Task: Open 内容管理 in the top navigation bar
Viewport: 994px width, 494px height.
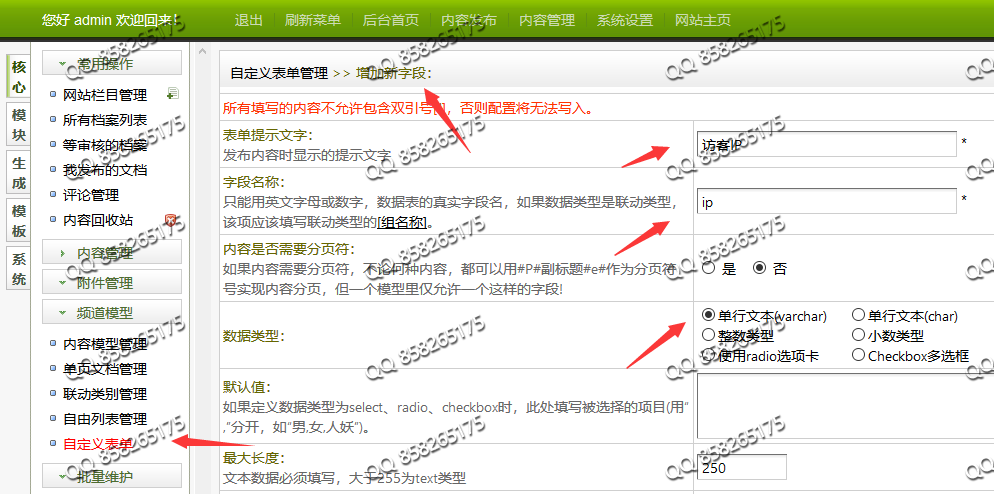Action: pyautogui.click(x=547, y=20)
